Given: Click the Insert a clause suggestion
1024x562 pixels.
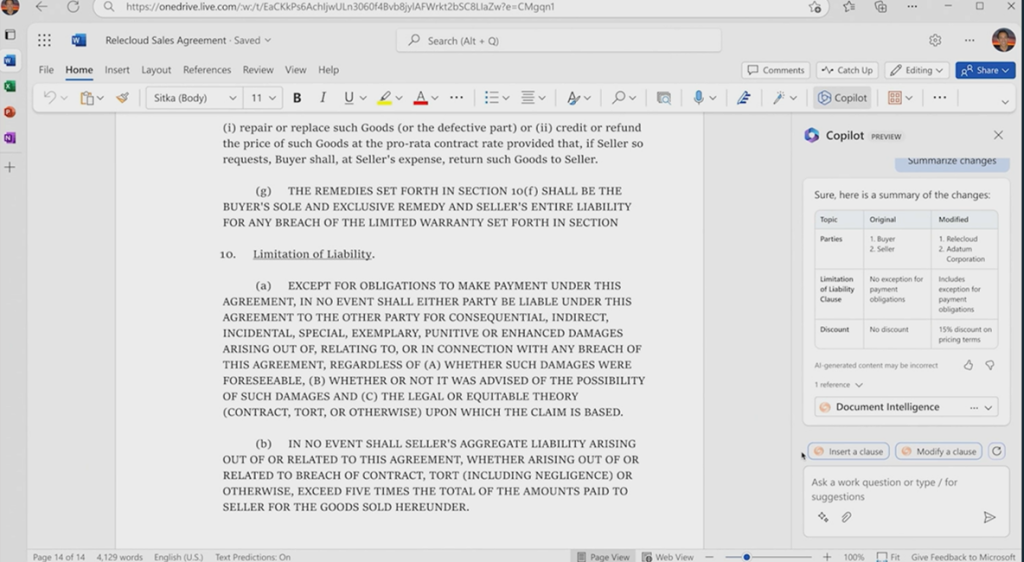Looking at the screenshot, I should tap(848, 451).
